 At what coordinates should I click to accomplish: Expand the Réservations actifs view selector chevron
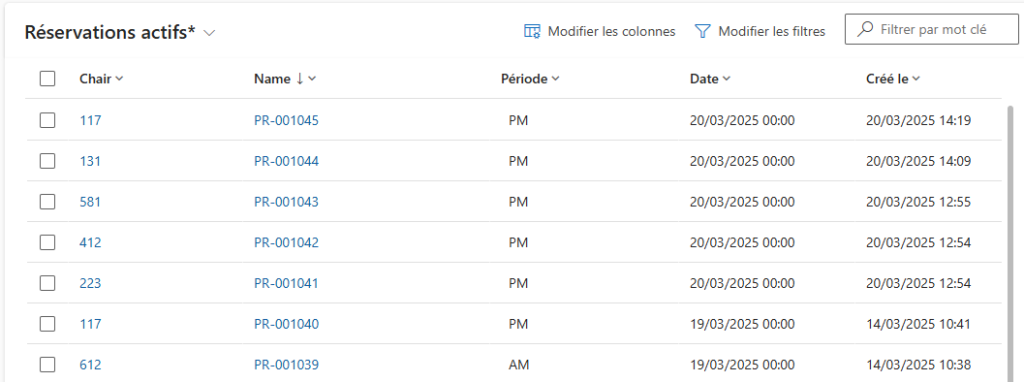209,33
